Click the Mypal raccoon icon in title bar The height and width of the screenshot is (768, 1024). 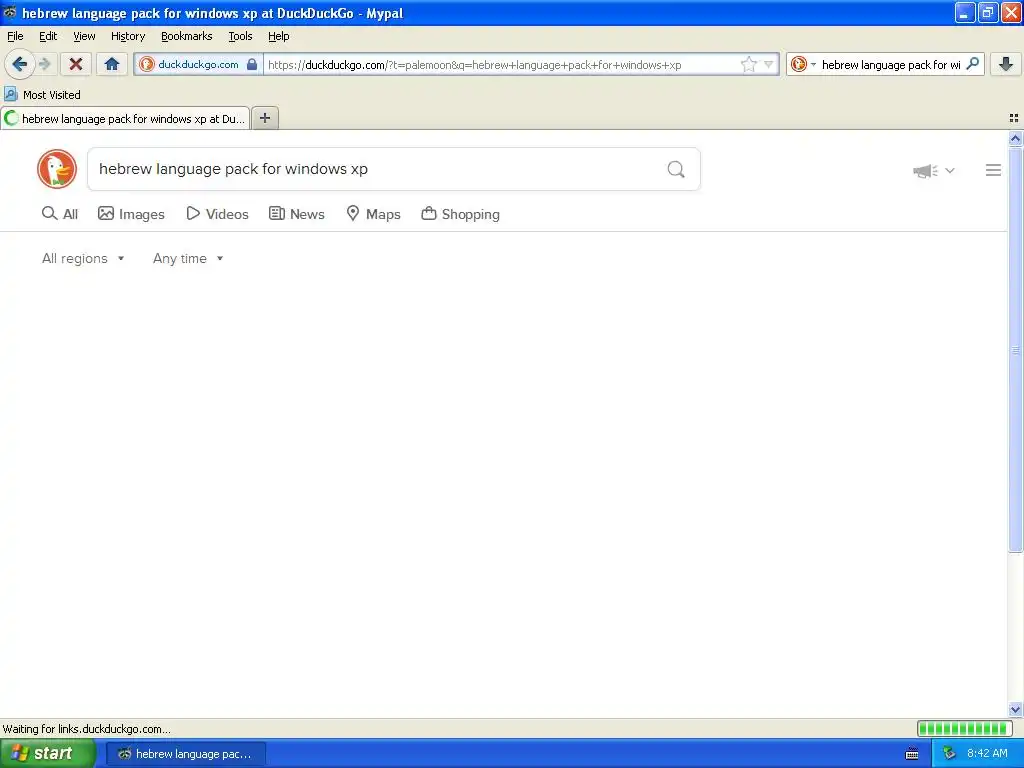tap(10, 12)
